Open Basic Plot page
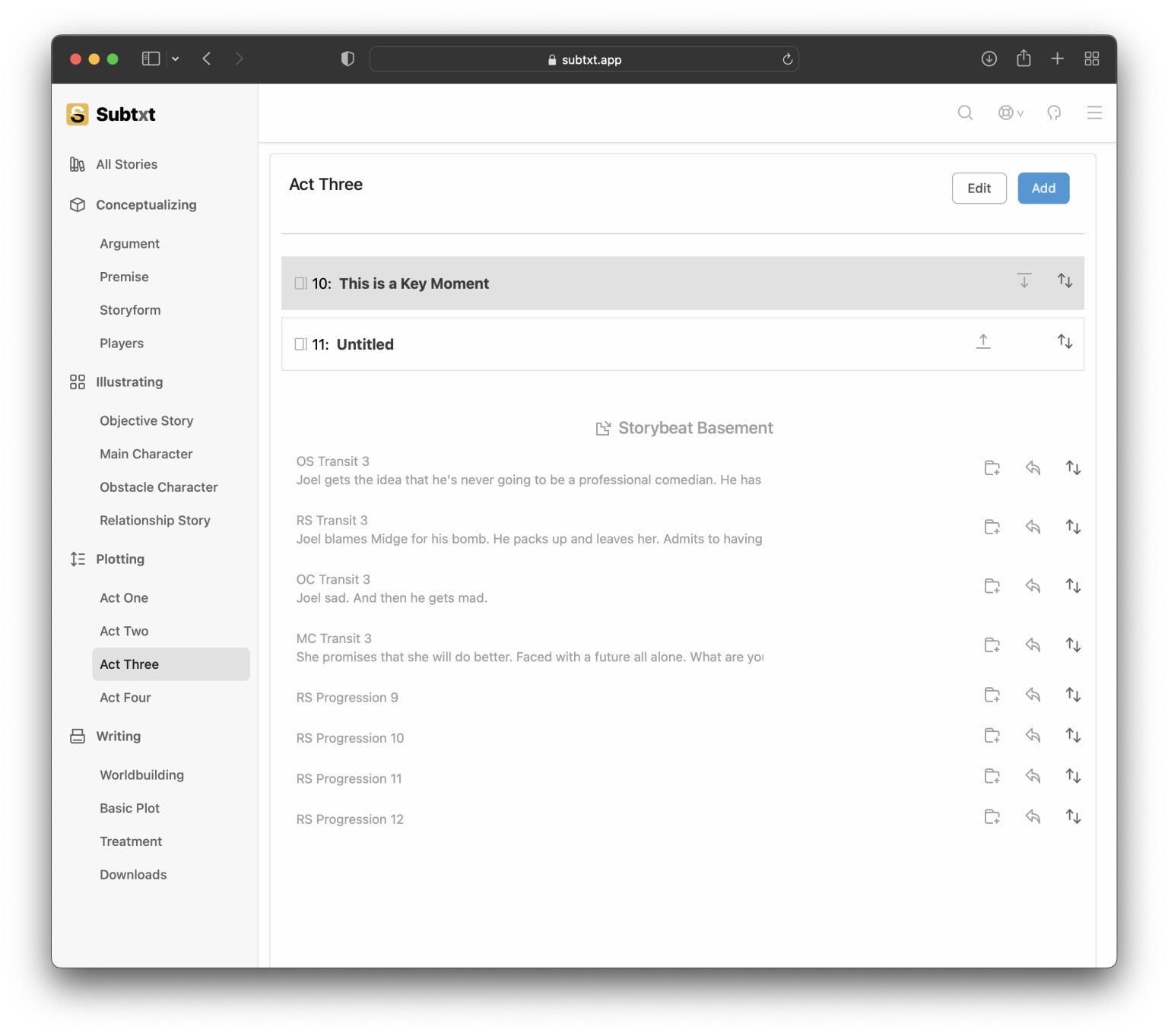The height and width of the screenshot is (1036, 1168). tap(129, 809)
